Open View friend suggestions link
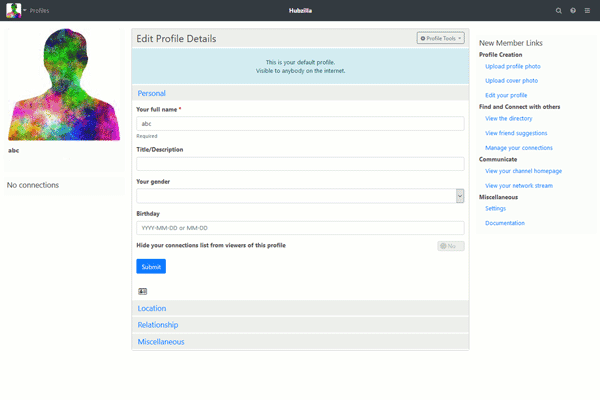 click(516, 133)
